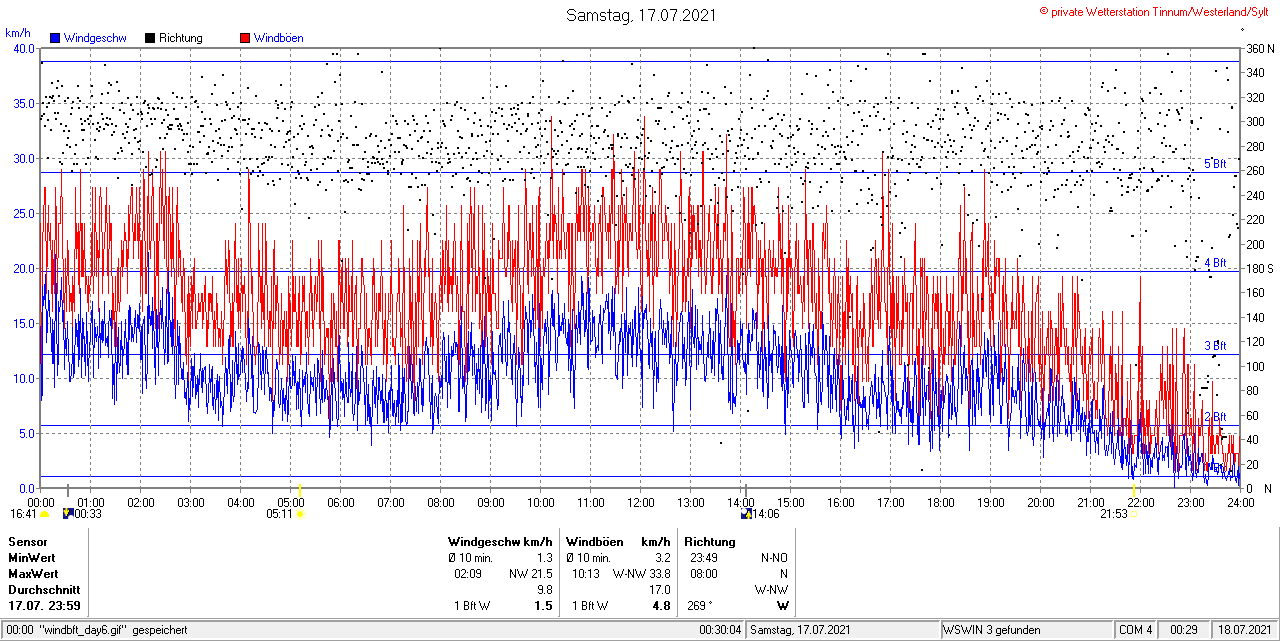The width and height of the screenshot is (1280, 641).
Task: Click the W-NW 33.8 max gust value
Action: 641,574
